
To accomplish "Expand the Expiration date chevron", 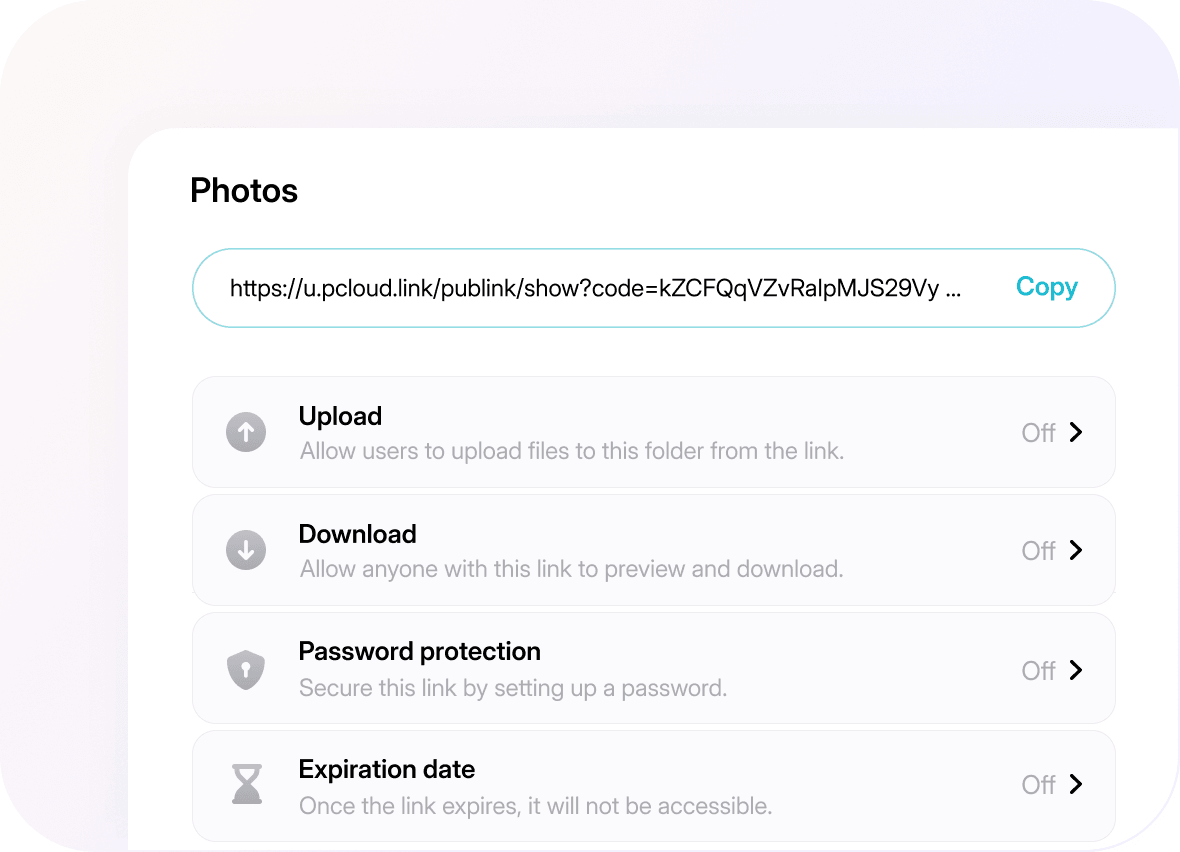I will click(1078, 786).
